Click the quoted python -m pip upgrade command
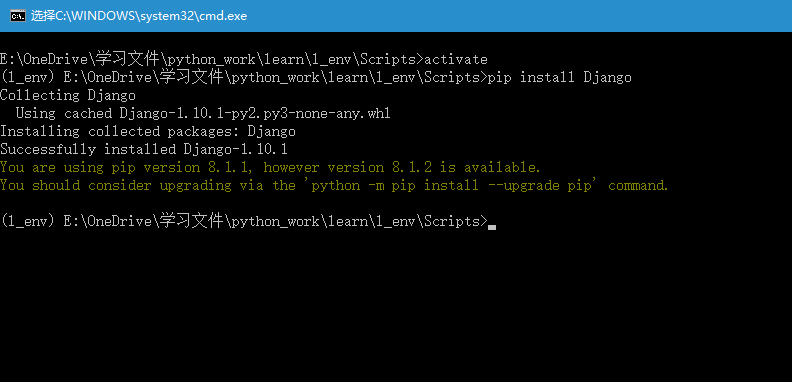Screen dimensions: 792x382 pyautogui.click(x=452, y=185)
